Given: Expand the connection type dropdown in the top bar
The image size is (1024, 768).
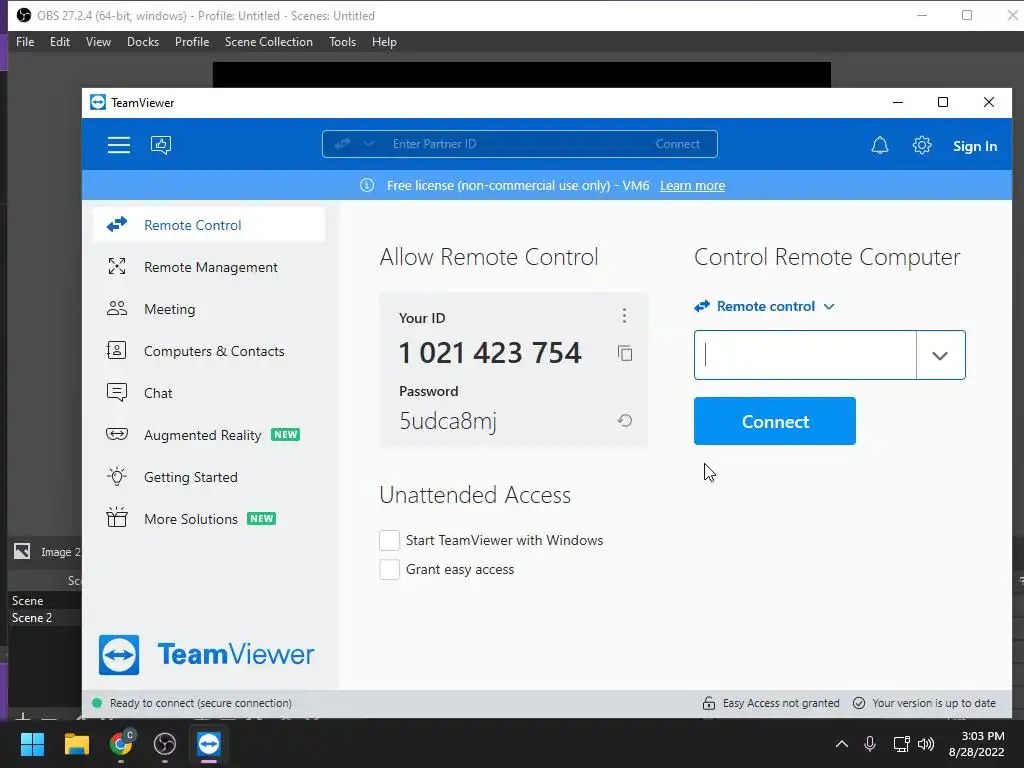Looking at the screenshot, I should tap(368, 144).
